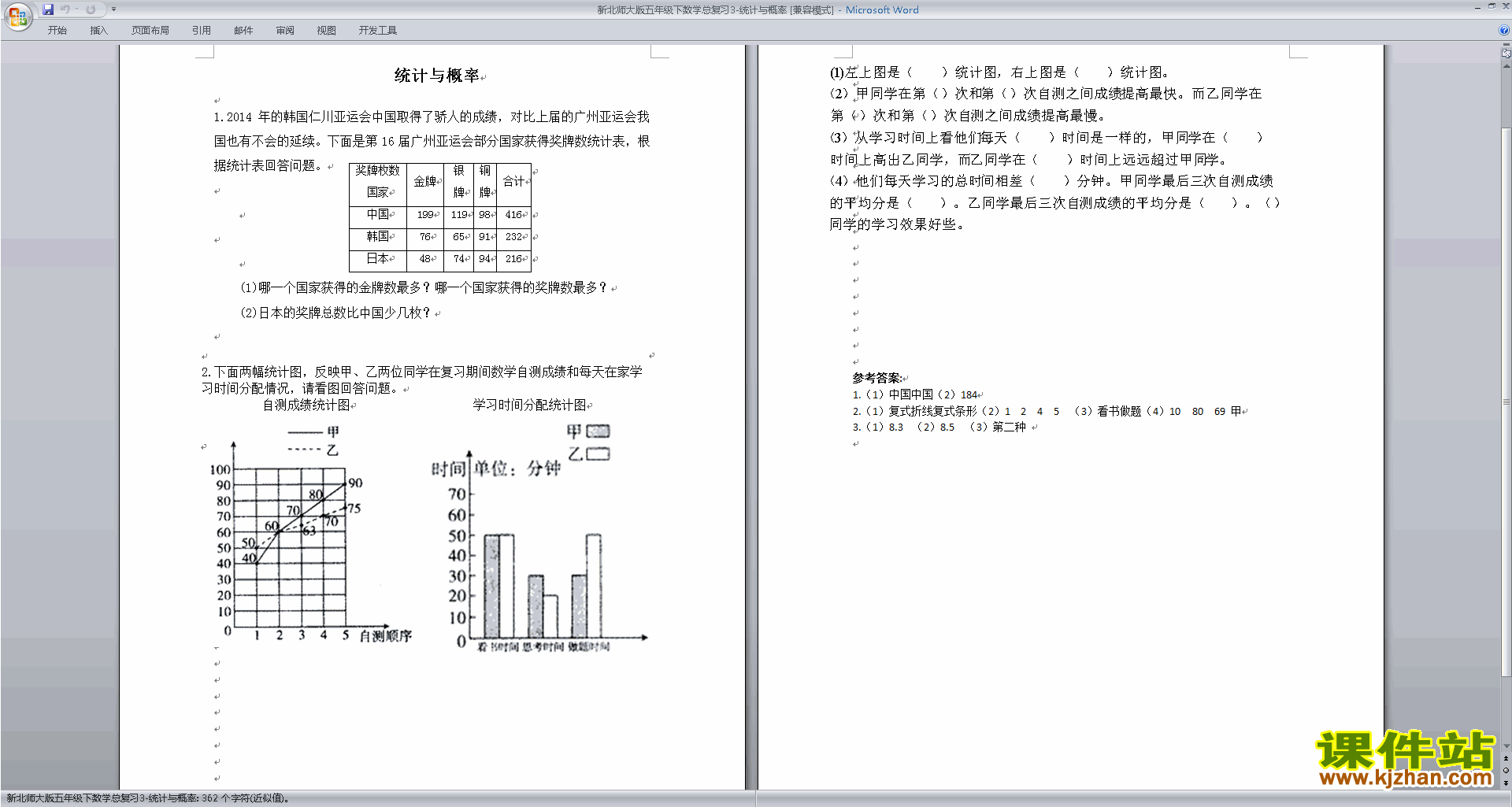This screenshot has height=807, width=1512.
Task: Toggle the ruler button above the scrollbar
Action: point(1506,54)
